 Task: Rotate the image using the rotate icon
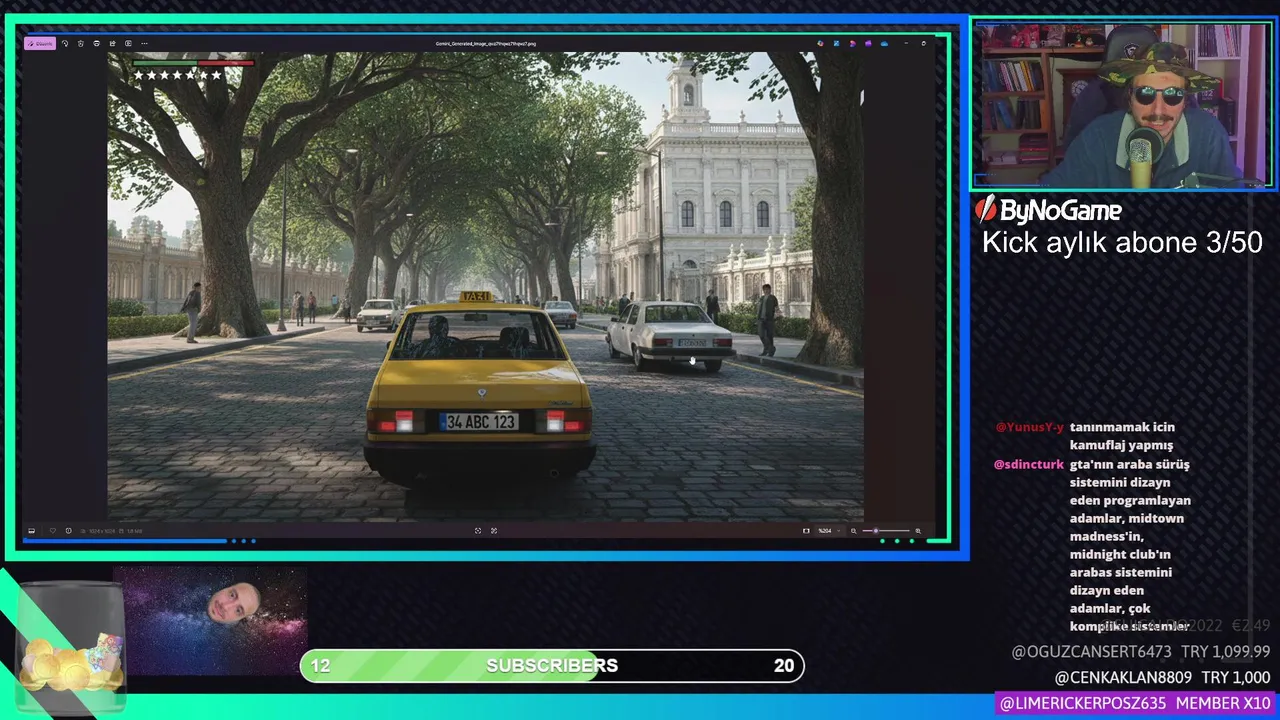pyautogui.click(x=65, y=44)
